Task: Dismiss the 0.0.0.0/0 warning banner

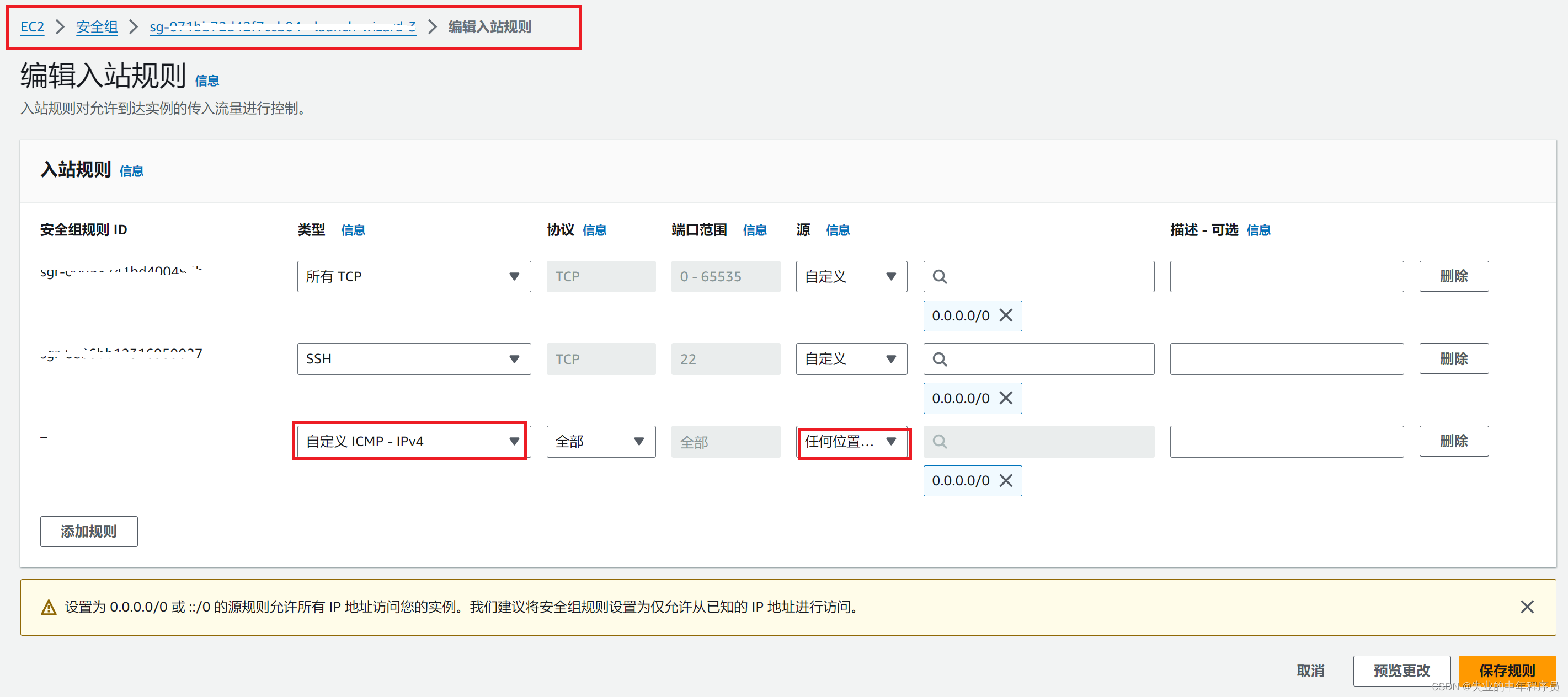Action: [1527, 607]
